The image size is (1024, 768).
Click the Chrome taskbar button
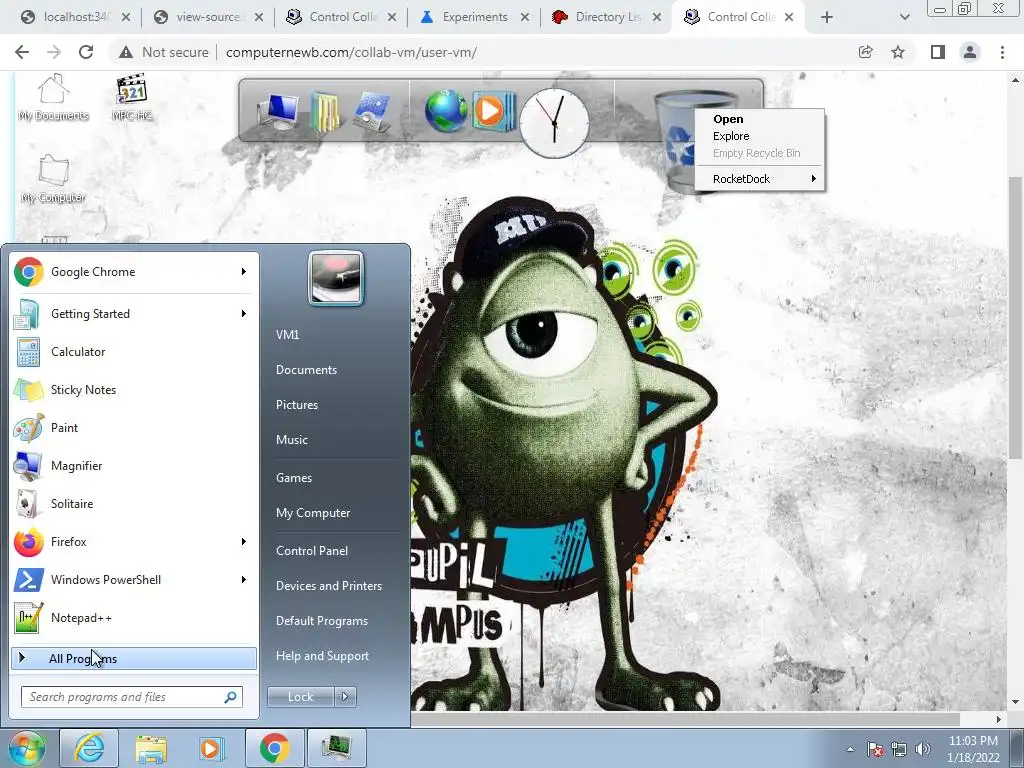(274, 748)
